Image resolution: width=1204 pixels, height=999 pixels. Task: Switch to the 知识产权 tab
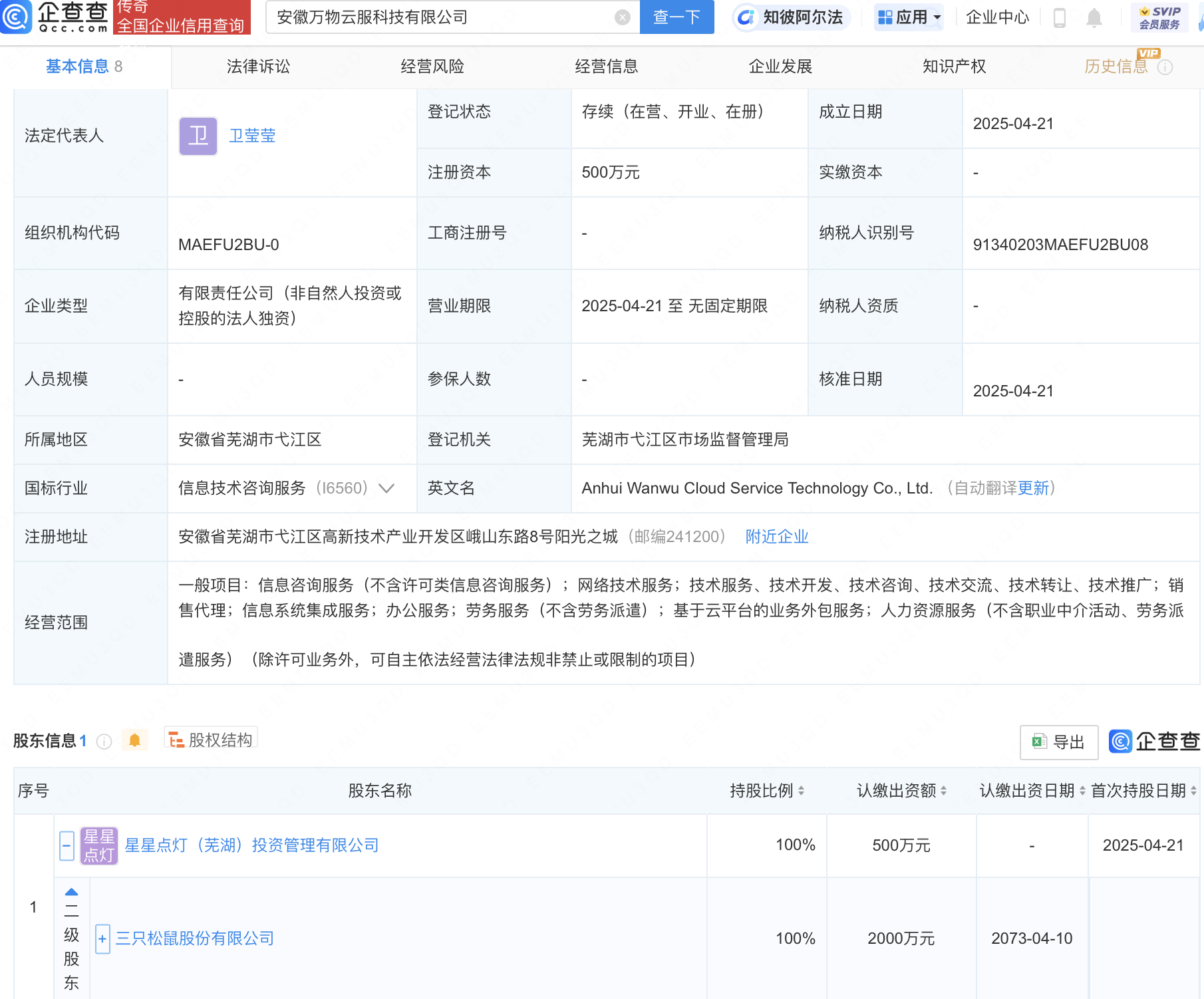point(954,67)
